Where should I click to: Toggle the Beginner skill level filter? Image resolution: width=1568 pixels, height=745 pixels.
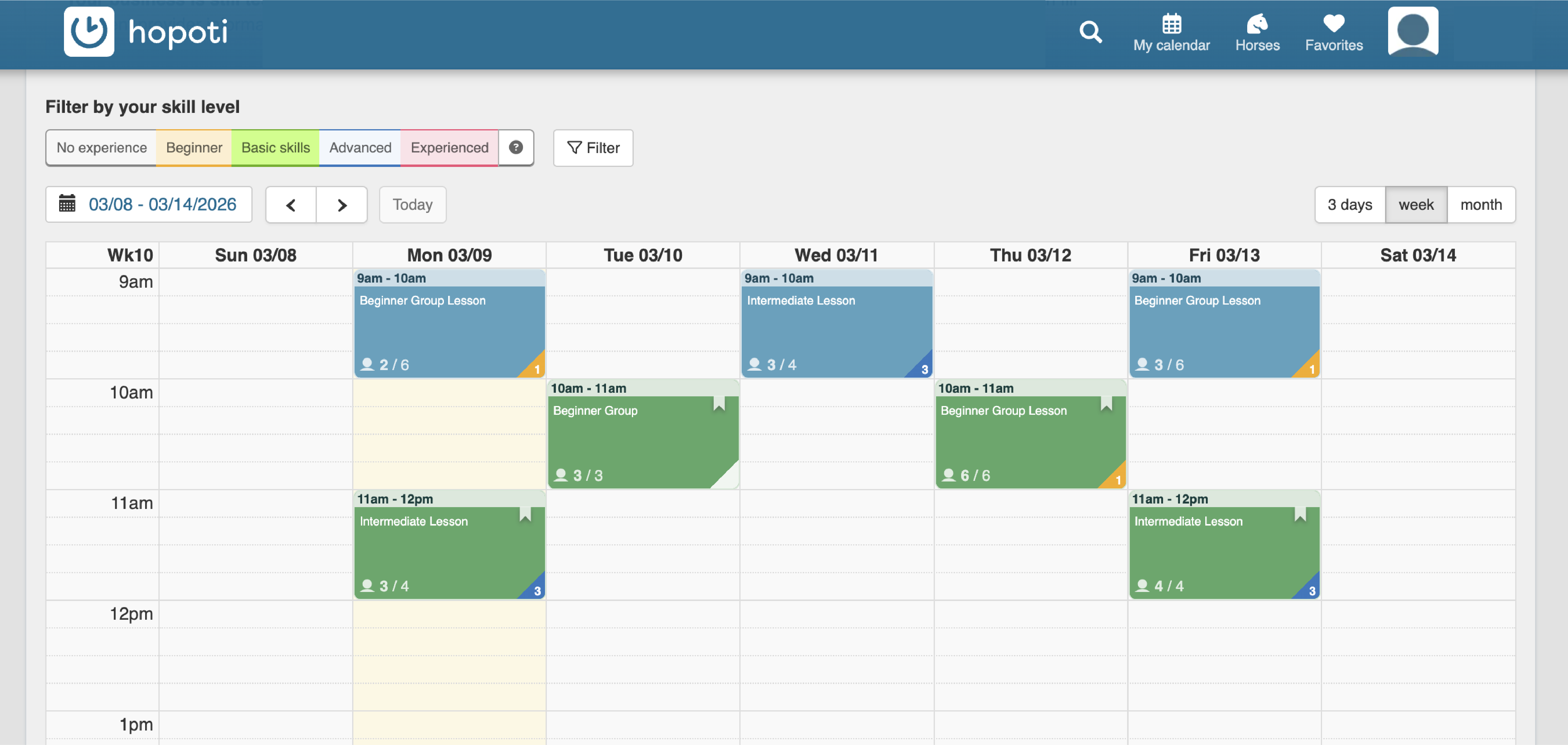coord(193,147)
